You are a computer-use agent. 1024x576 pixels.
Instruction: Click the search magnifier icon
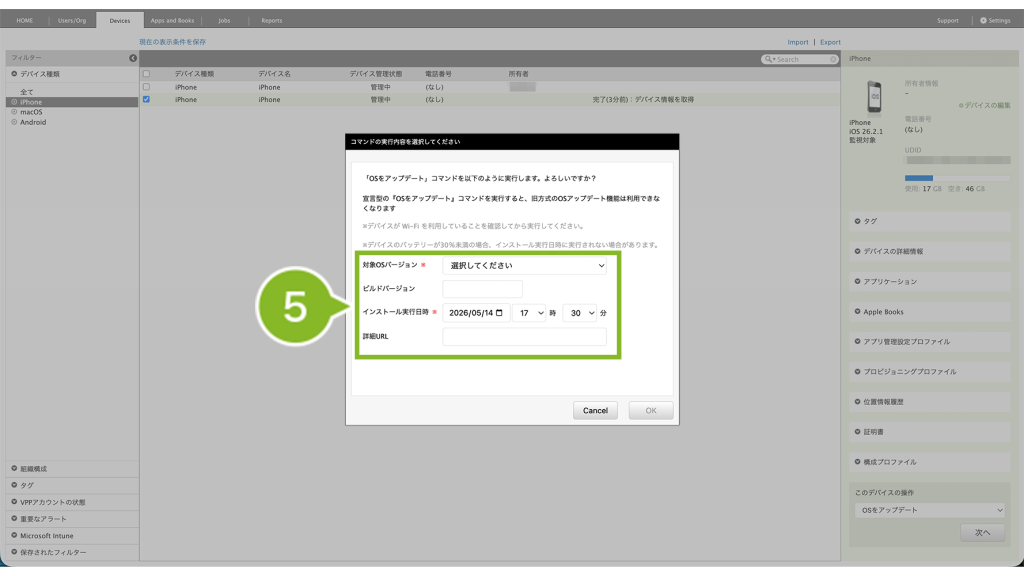pyautogui.click(x=769, y=59)
